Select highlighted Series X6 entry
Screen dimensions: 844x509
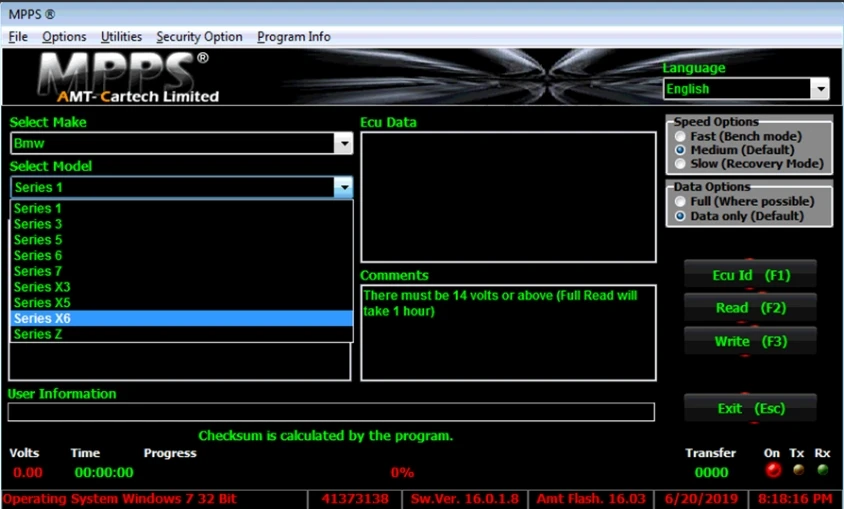point(181,318)
